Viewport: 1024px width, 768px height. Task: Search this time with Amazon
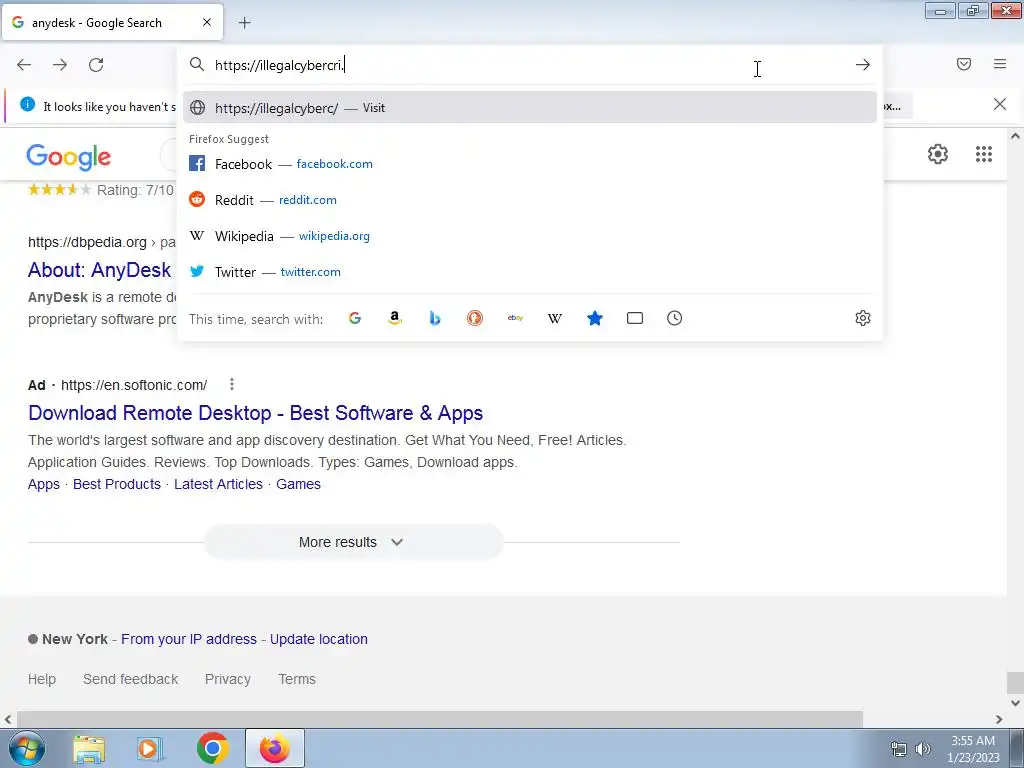click(x=394, y=318)
